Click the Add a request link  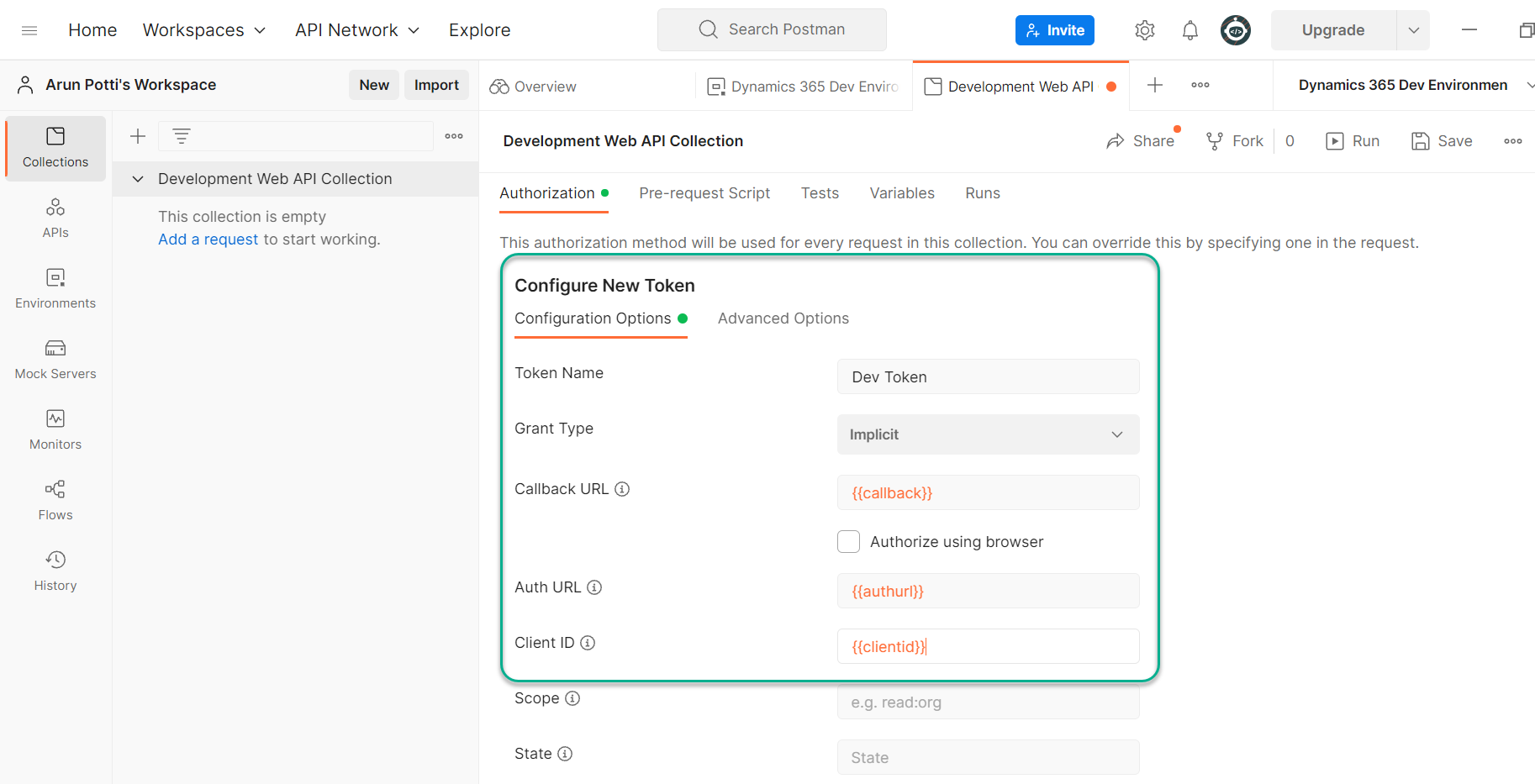coord(208,239)
